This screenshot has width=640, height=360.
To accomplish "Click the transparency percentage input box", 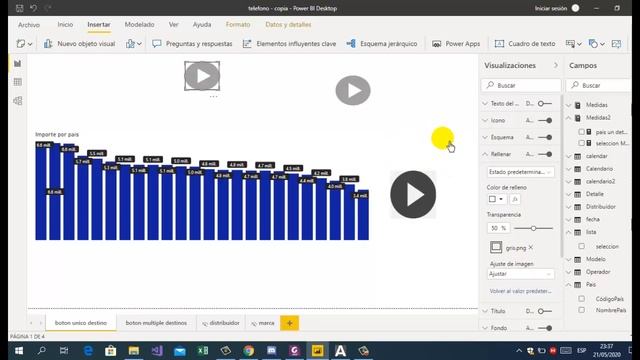I will click(498, 228).
